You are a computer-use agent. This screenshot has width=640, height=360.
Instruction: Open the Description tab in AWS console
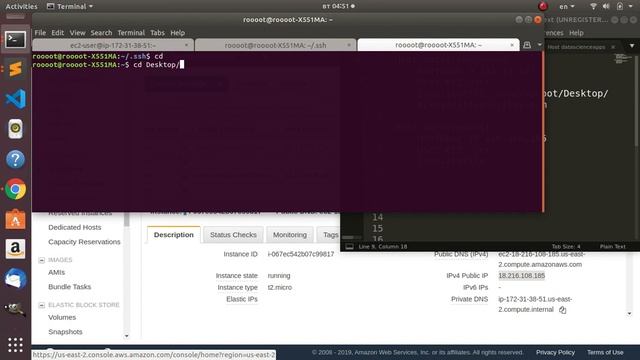pos(173,235)
